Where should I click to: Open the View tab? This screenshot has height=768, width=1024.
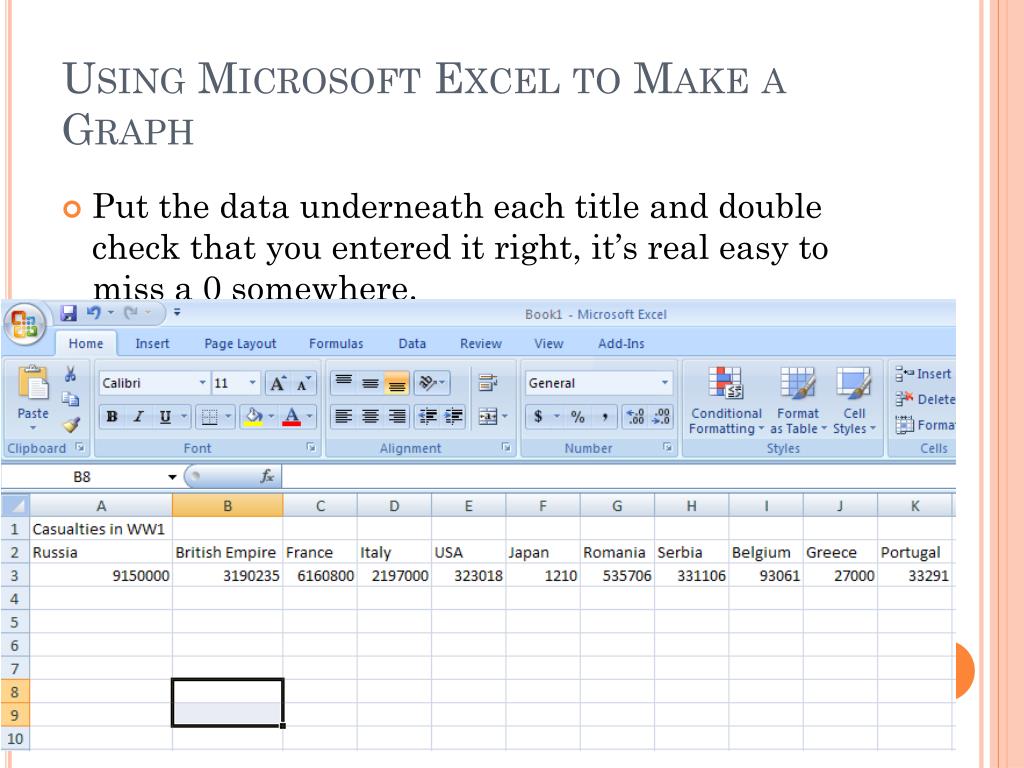tap(549, 344)
